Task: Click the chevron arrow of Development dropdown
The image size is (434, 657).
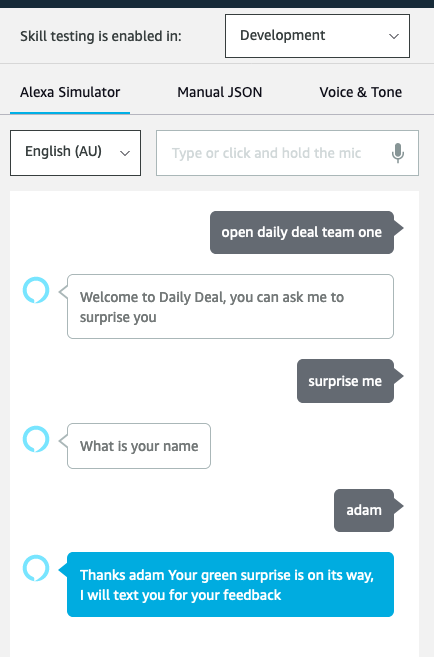Action: [393, 36]
